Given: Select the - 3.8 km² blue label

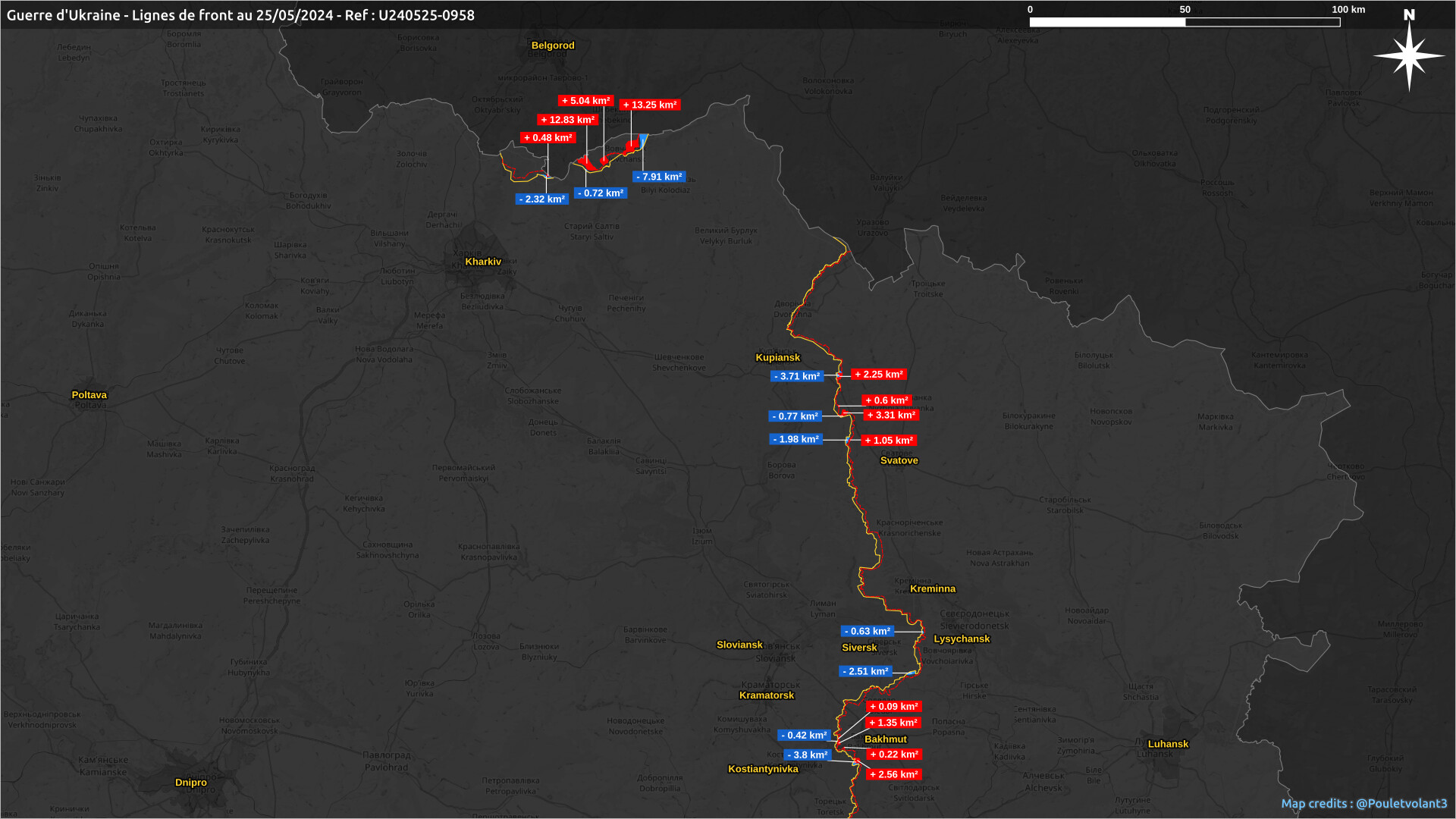Looking at the screenshot, I should point(807,755).
